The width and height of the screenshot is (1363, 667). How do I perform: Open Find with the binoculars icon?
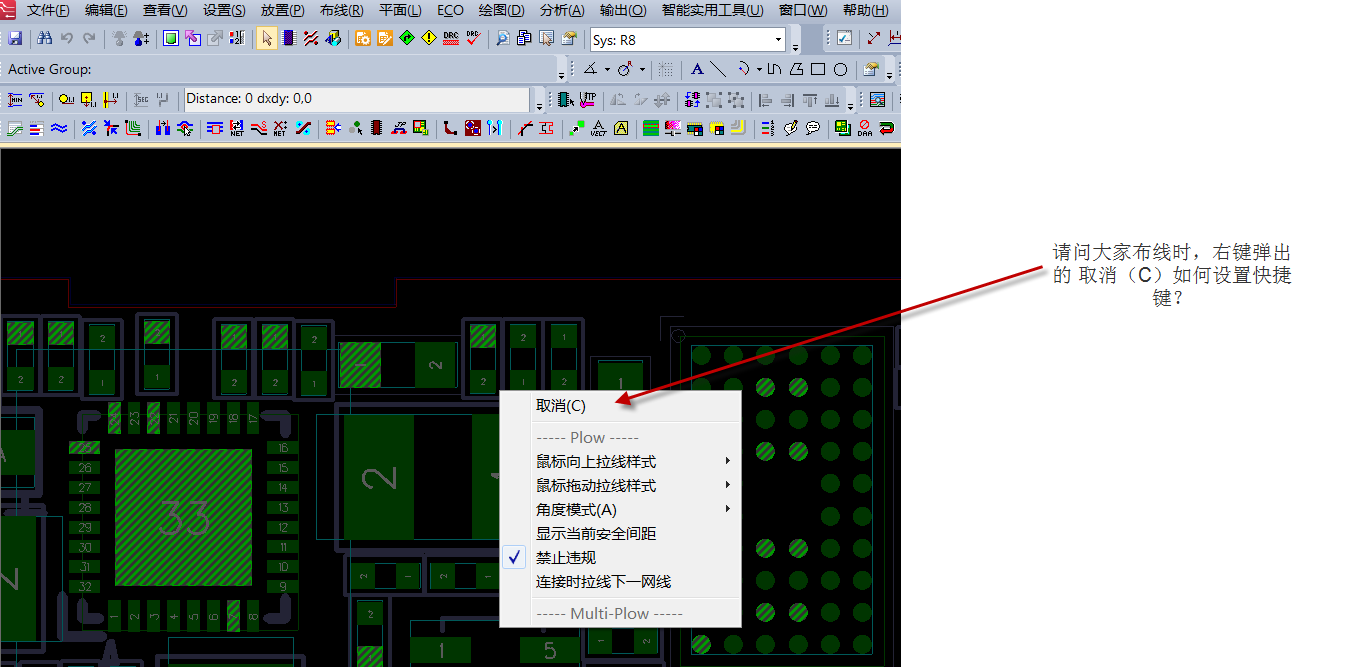[x=45, y=39]
